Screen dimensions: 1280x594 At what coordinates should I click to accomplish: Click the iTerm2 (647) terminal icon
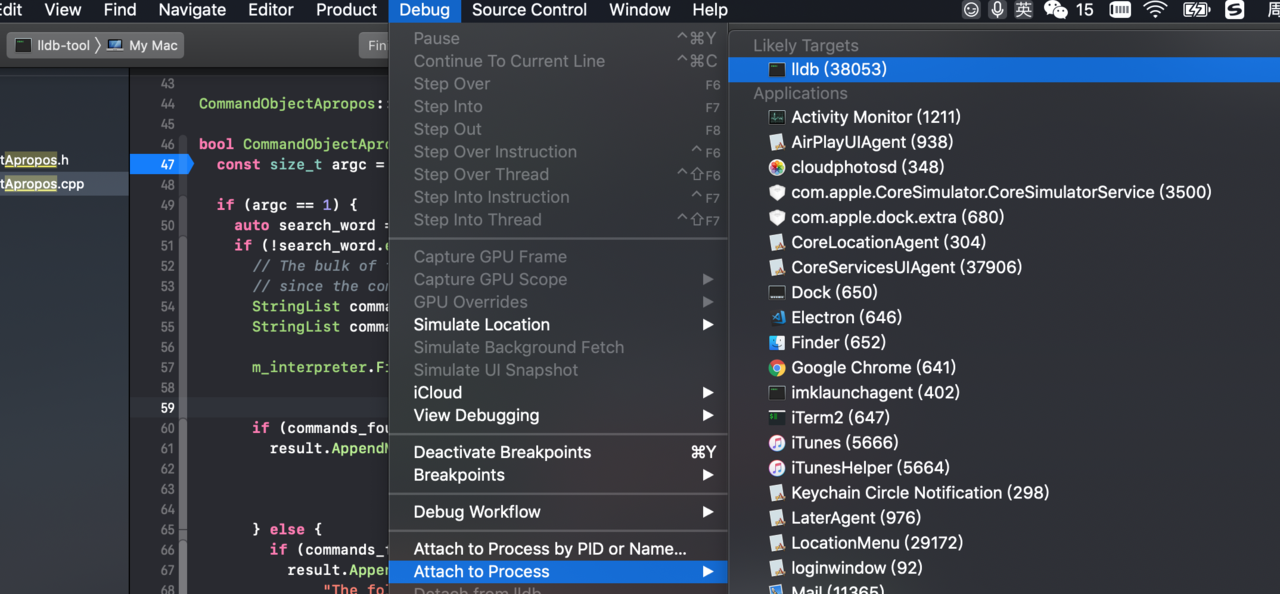777,417
